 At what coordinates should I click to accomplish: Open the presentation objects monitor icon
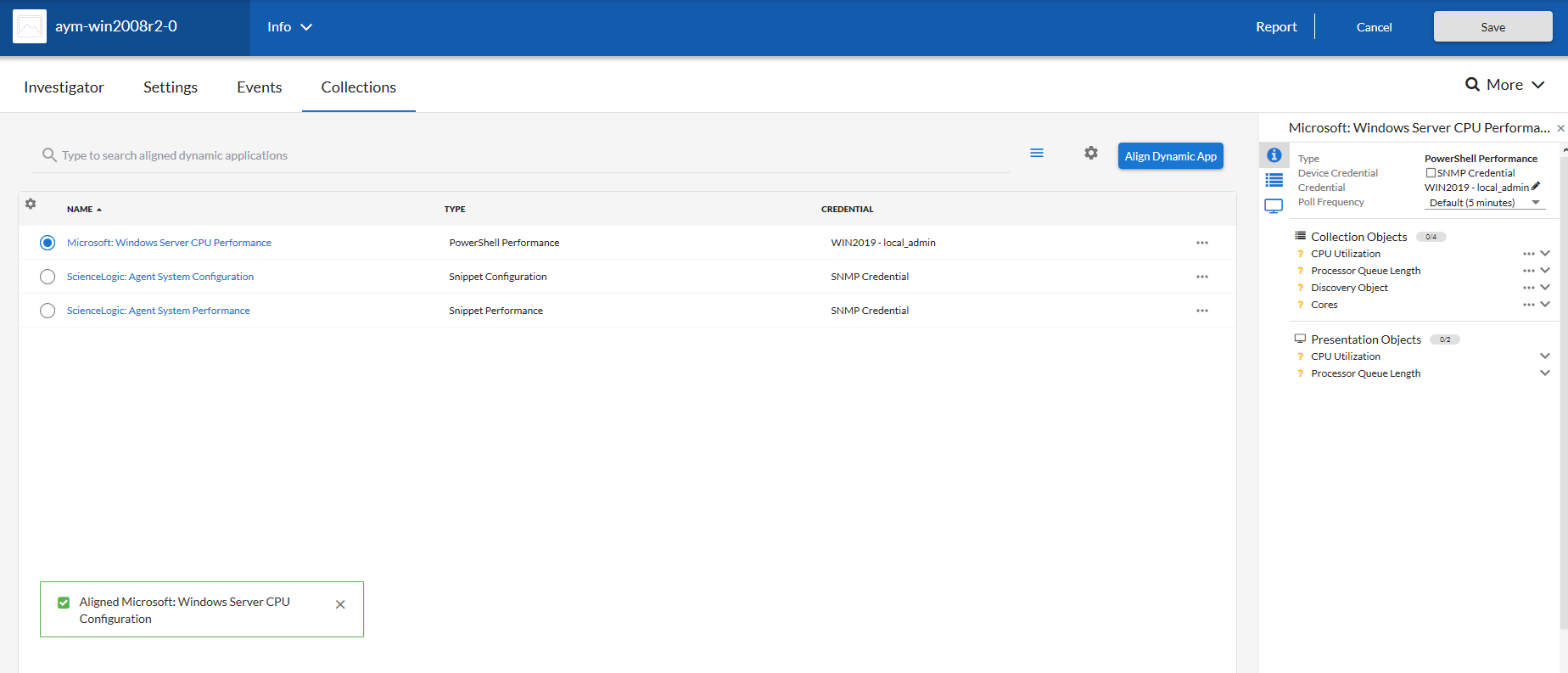1274,205
